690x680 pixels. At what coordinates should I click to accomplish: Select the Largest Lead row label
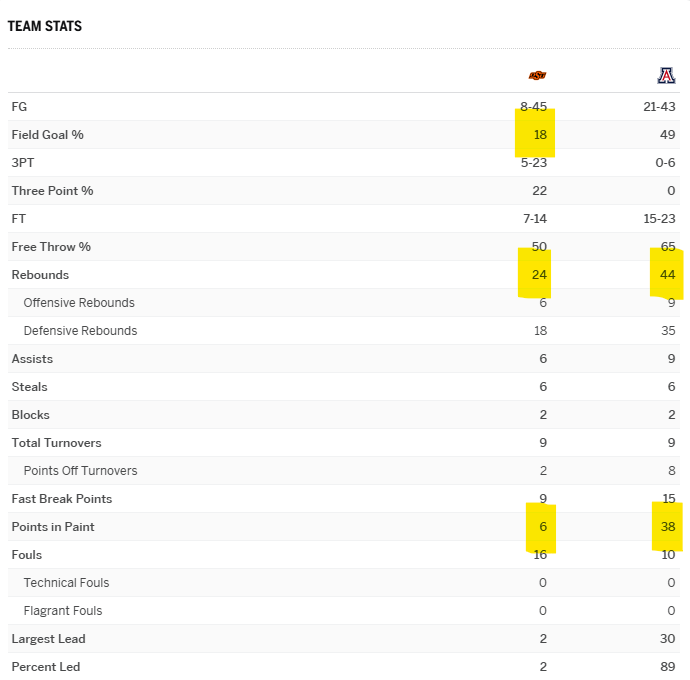(x=48, y=639)
